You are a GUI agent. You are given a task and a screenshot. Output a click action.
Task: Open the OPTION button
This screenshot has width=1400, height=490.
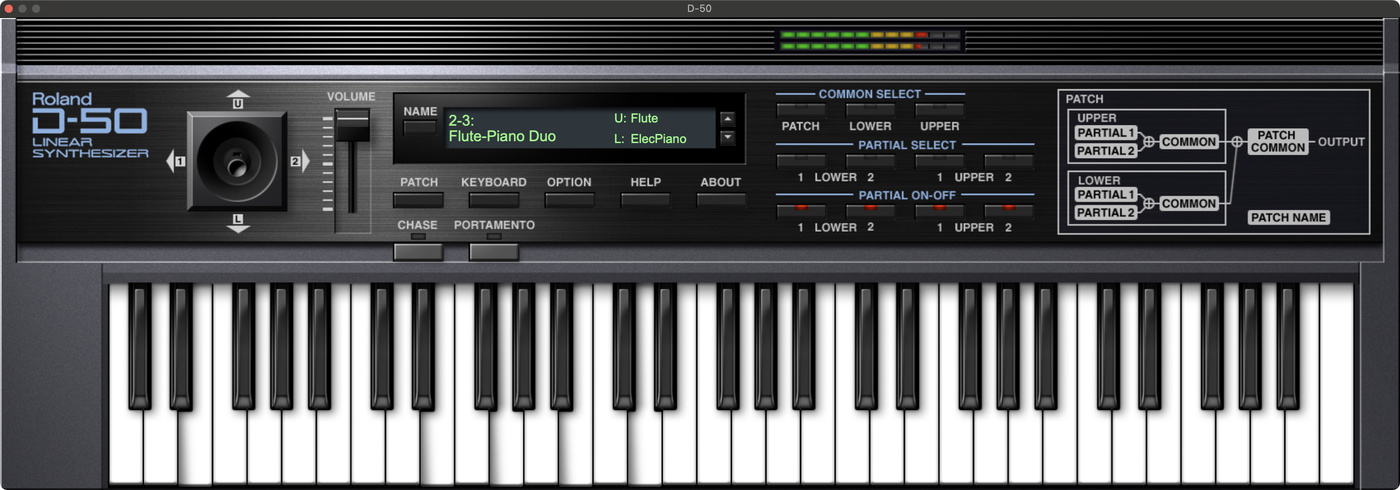(569, 199)
